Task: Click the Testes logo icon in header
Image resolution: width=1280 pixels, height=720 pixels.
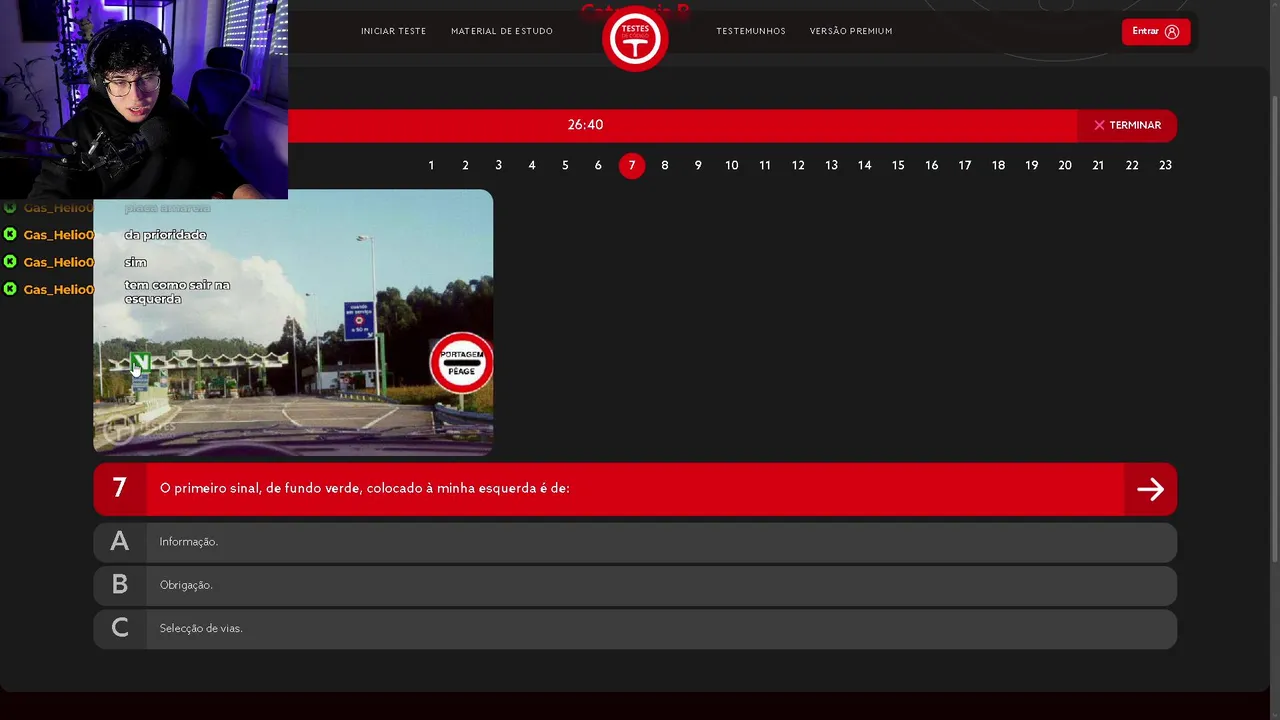Action: coord(635,39)
